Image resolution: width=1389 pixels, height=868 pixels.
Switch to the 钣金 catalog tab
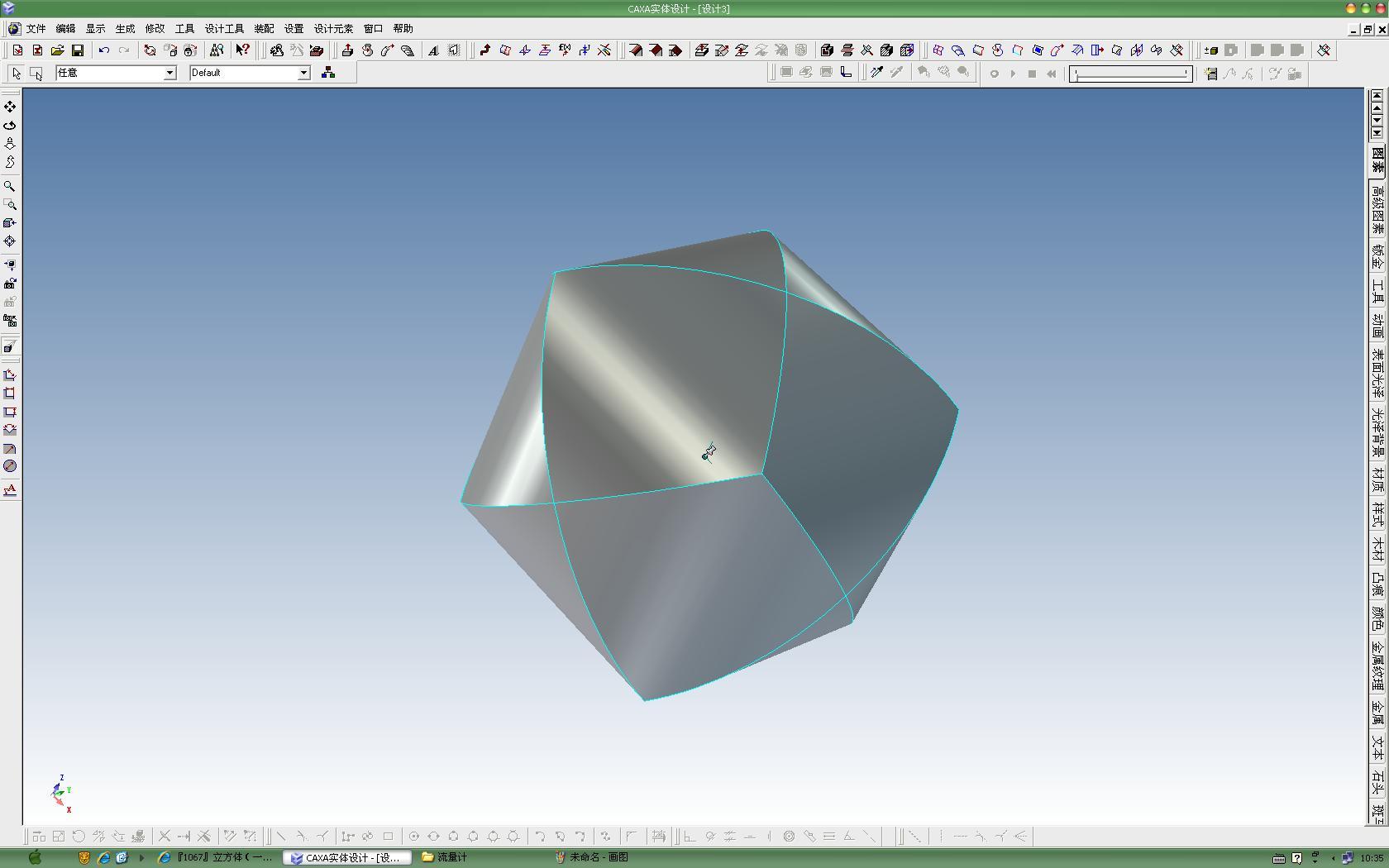[x=1377, y=256]
